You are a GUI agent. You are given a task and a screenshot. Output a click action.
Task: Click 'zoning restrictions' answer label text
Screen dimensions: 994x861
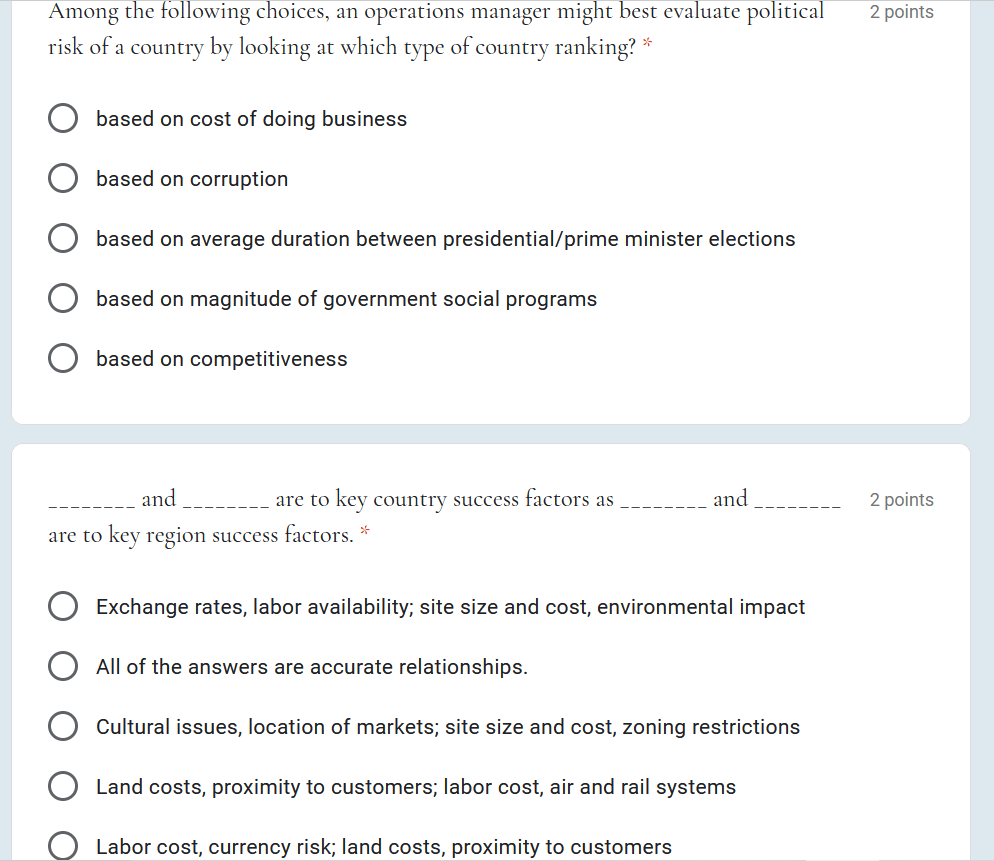tap(711, 727)
